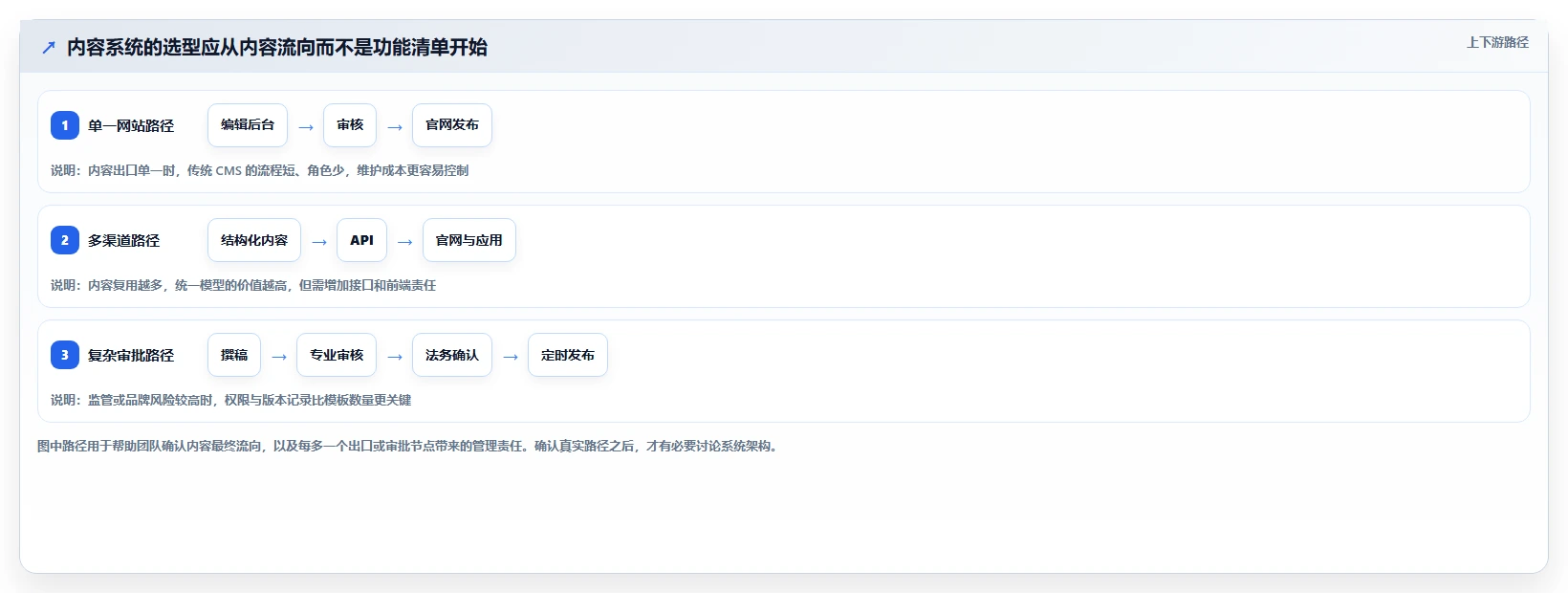Click the 单一网站路径 row title
This screenshot has width=1568, height=593.
[131, 125]
